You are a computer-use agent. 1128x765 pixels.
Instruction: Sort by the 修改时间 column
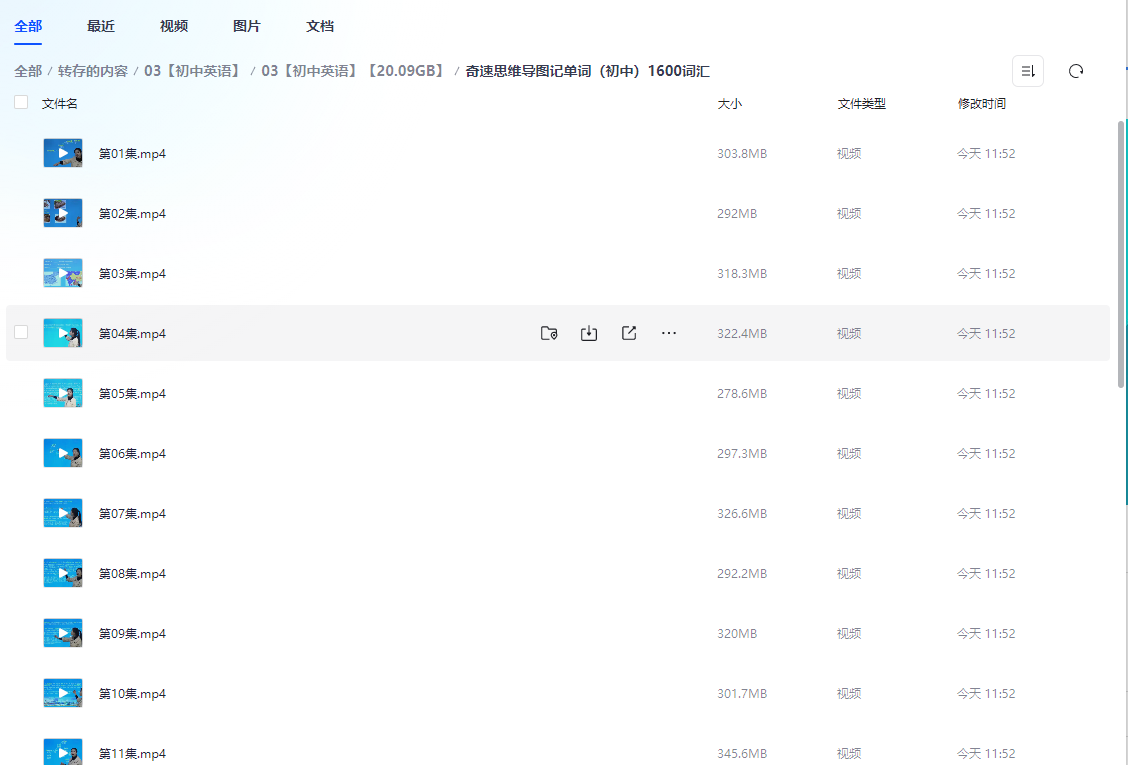pyautogui.click(x=981, y=102)
